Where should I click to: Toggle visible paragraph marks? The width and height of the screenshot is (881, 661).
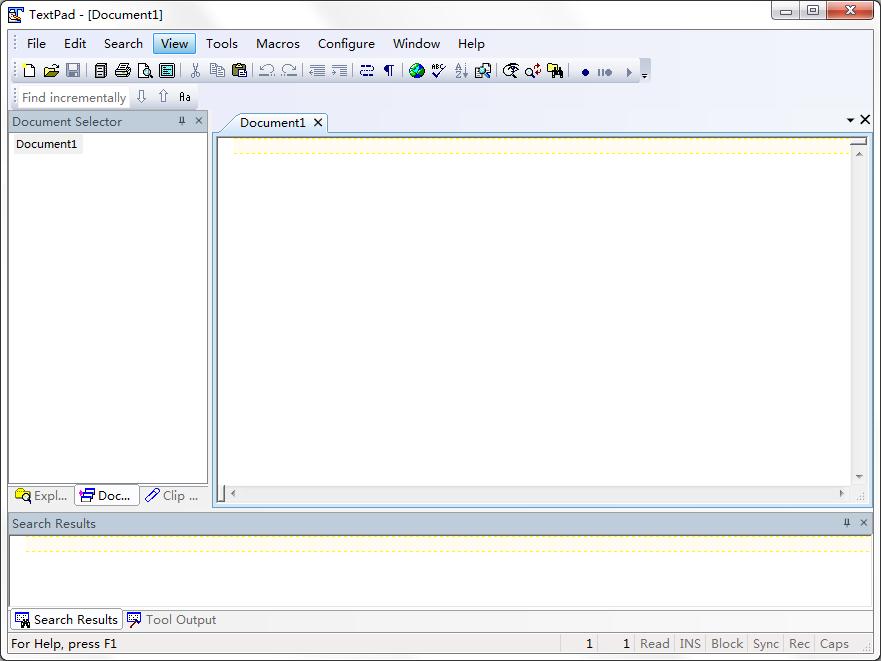click(x=388, y=70)
